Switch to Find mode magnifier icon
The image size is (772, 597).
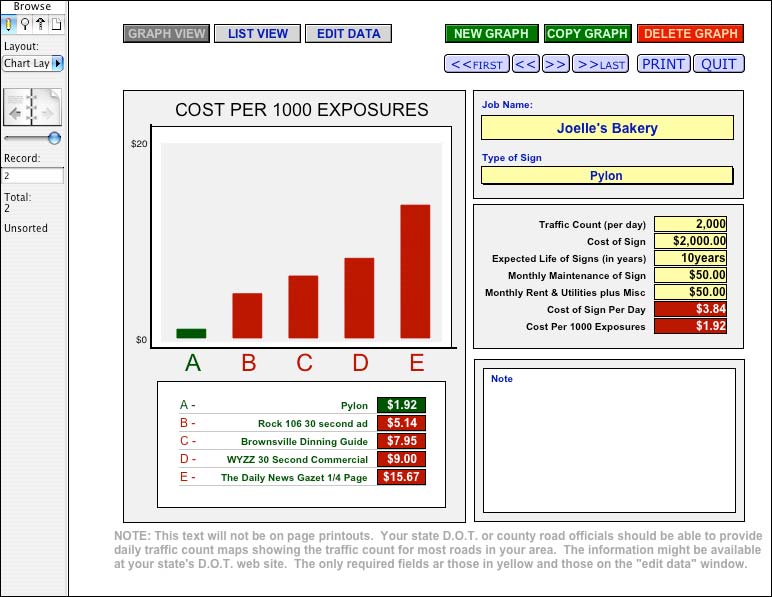[26, 24]
